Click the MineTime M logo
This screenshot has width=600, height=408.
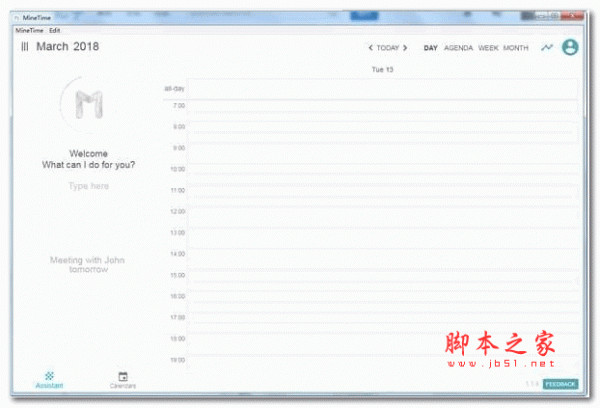(89, 104)
